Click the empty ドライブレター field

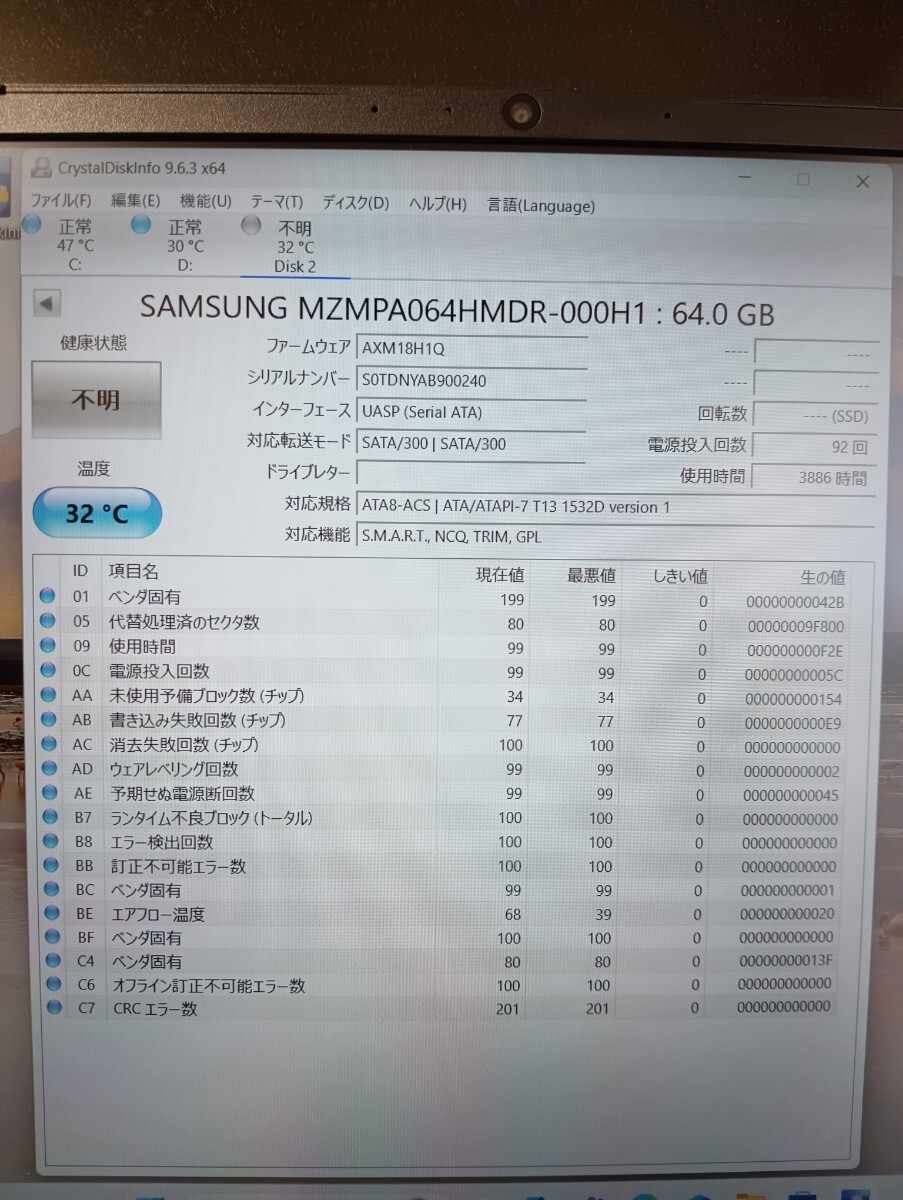point(472,473)
